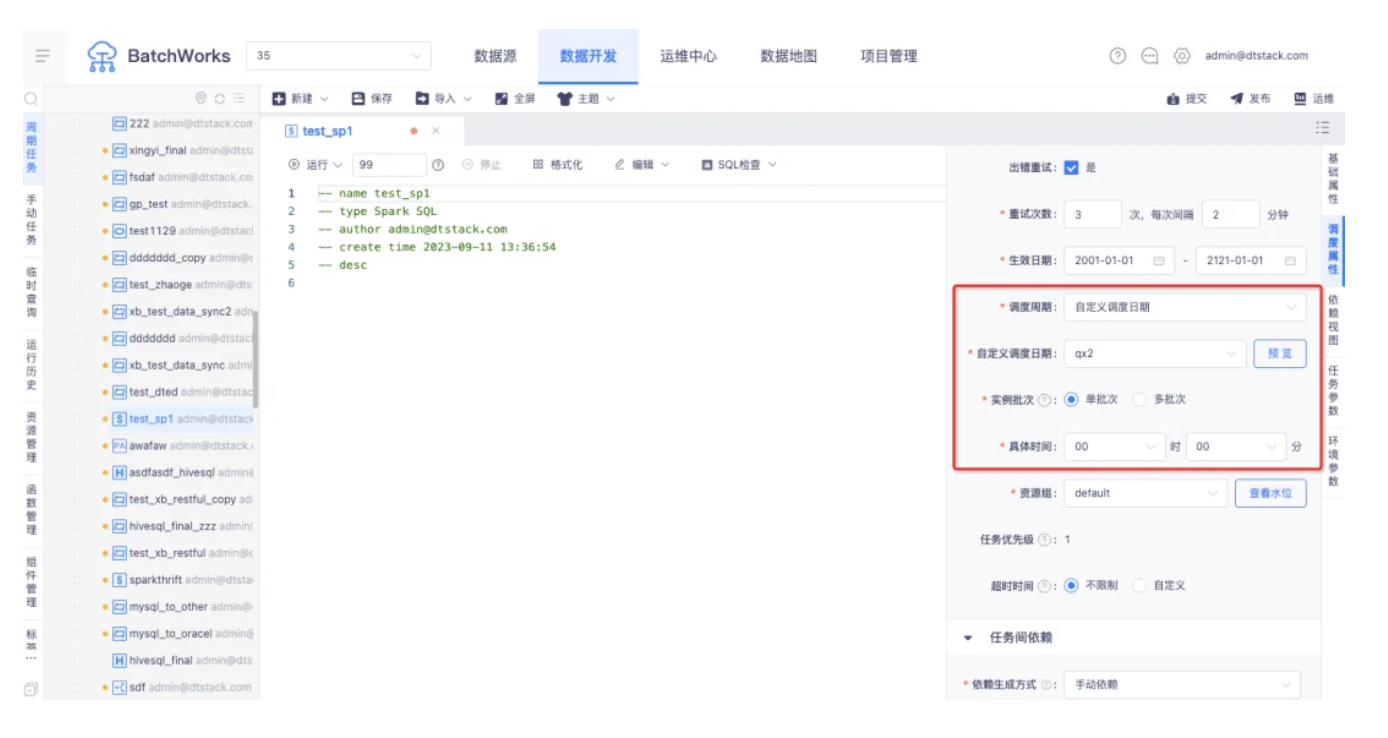Image resolution: width=1388 pixels, height=738 pixels.
Task: Open calendar icon for 2121-01-01 date
Action: coord(1290,261)
